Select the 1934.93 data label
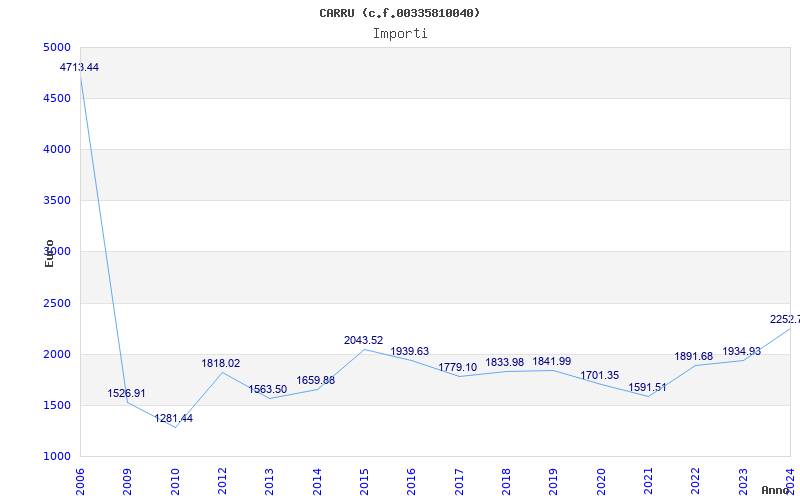 [741, 351]
